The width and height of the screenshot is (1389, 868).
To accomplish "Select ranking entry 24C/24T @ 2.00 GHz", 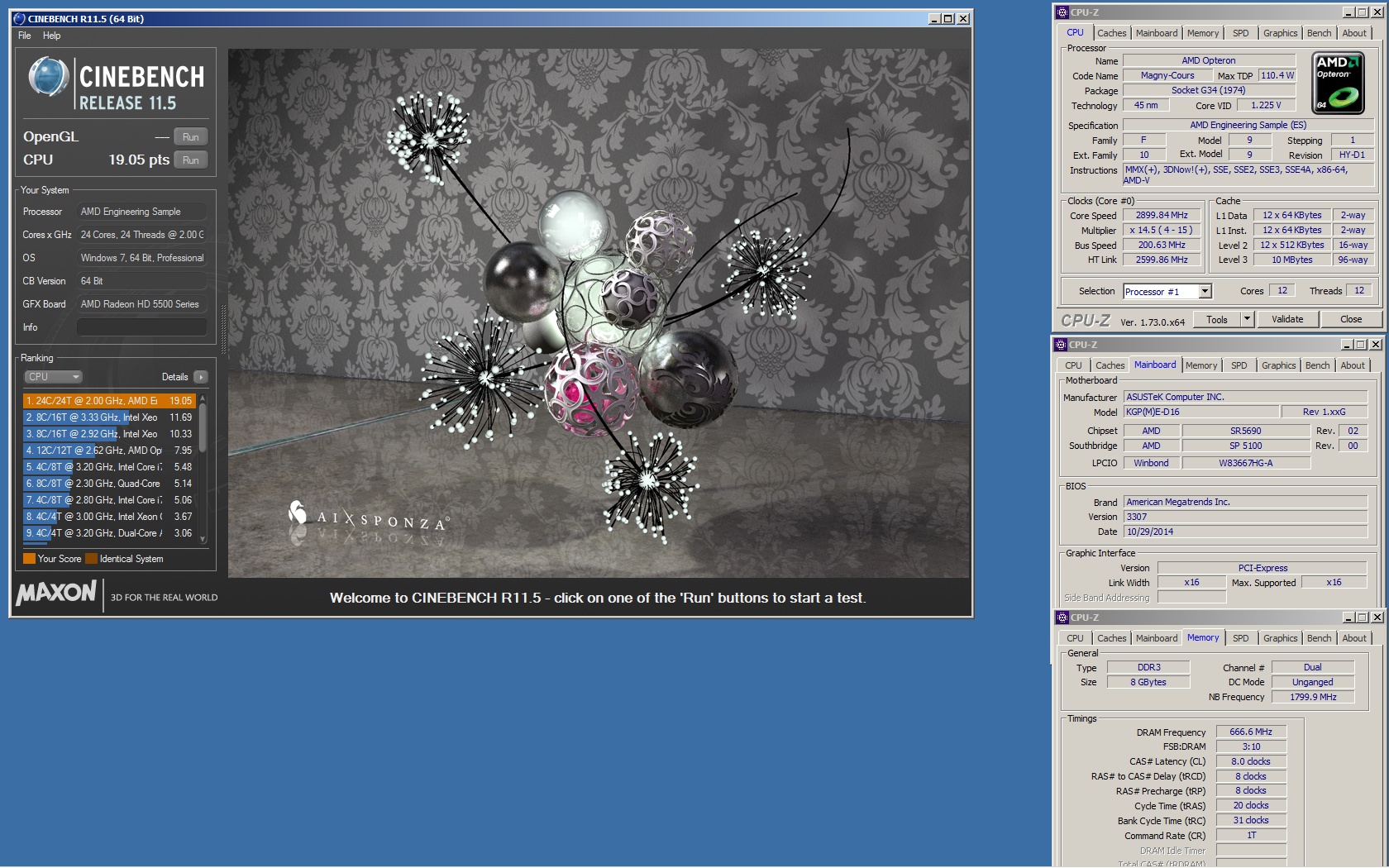I will pos(109,401).
